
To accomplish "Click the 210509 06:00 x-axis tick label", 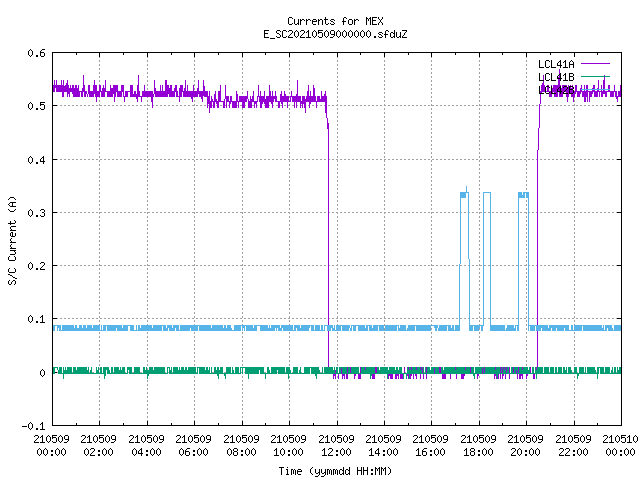I will [x=193, y=446].
